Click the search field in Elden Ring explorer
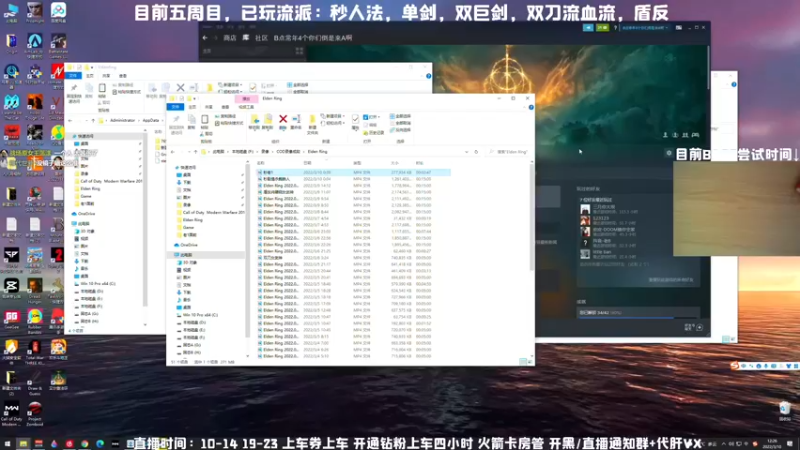800x450 pixels. coord(508,152)
